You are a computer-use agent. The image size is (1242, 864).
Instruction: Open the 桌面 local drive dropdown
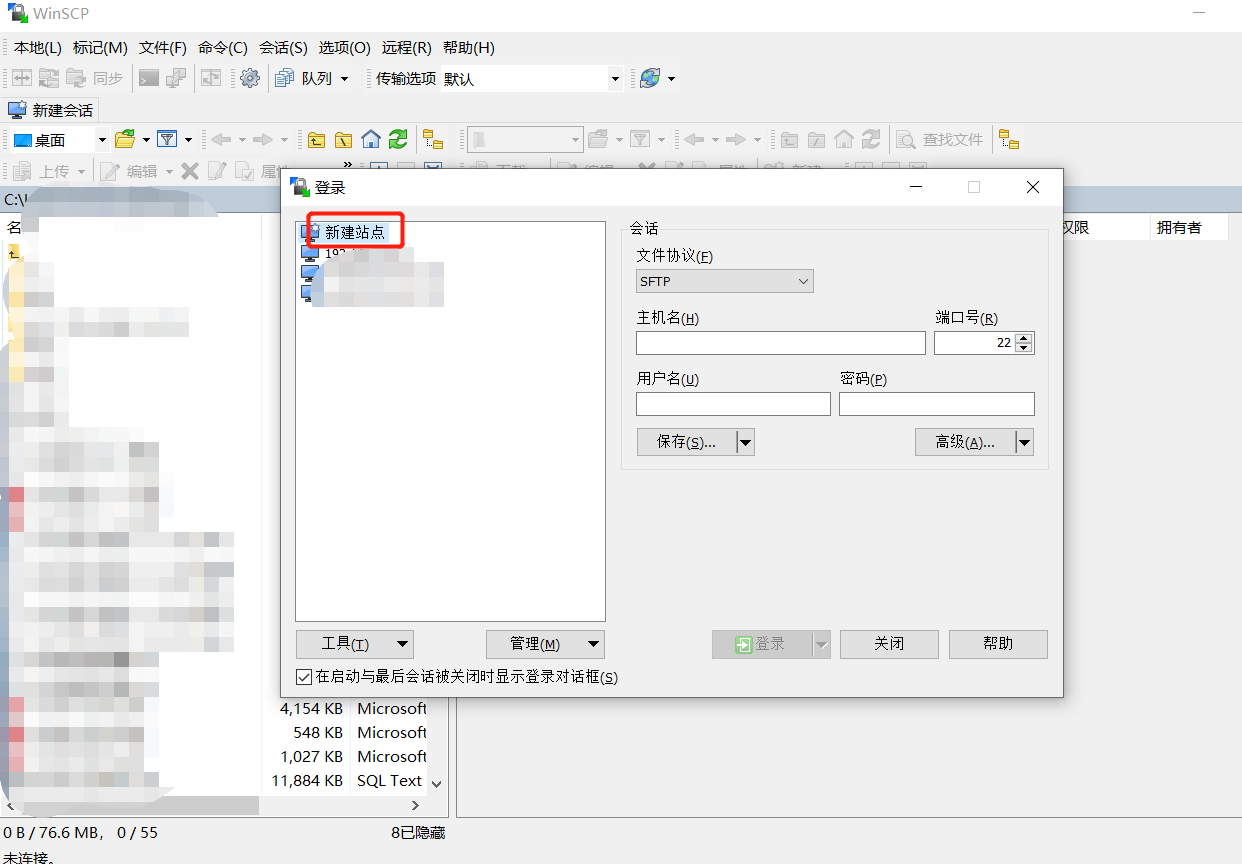coord(101,140)
